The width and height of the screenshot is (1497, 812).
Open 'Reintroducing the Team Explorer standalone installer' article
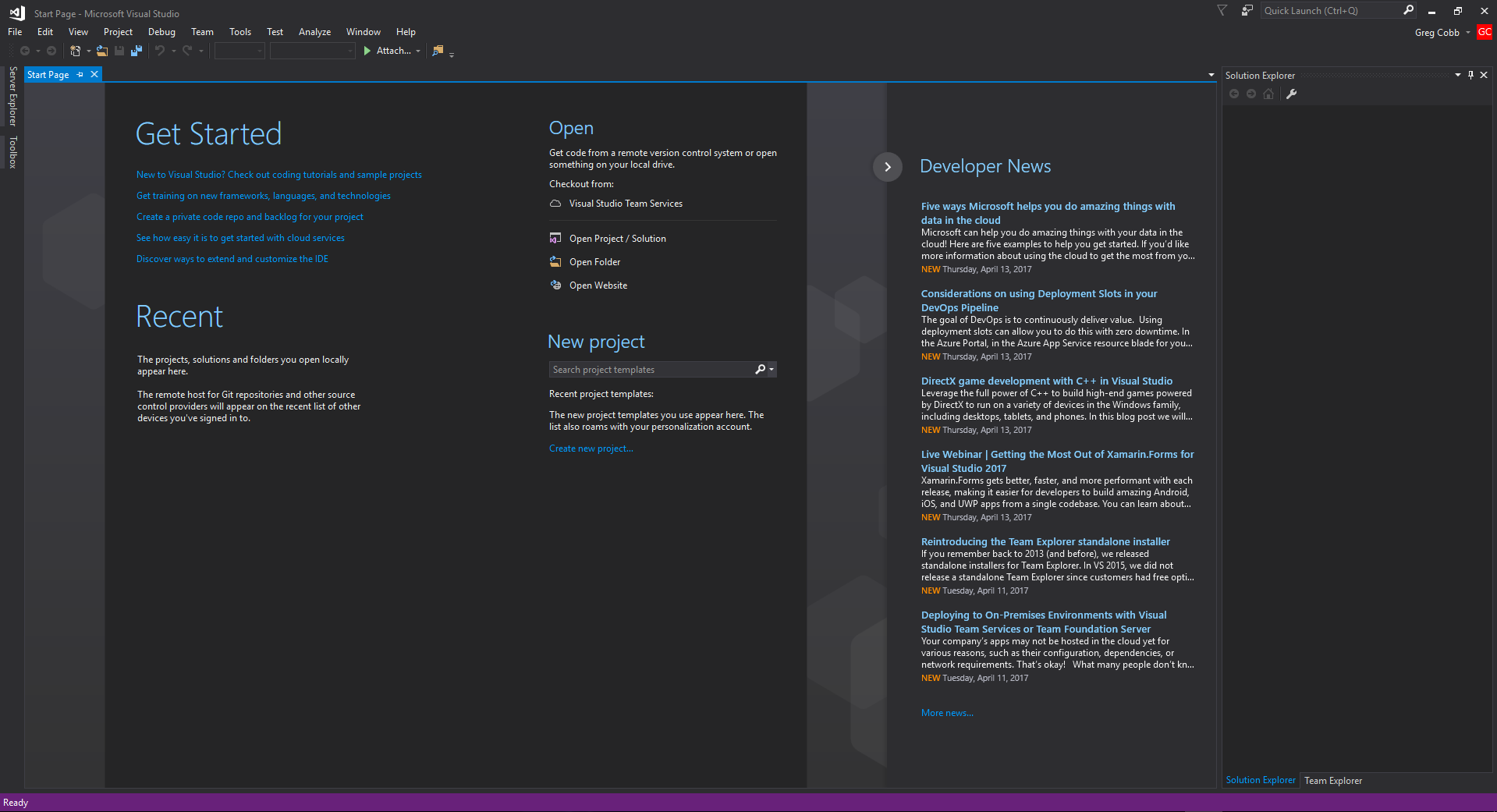coord(1045,542)
